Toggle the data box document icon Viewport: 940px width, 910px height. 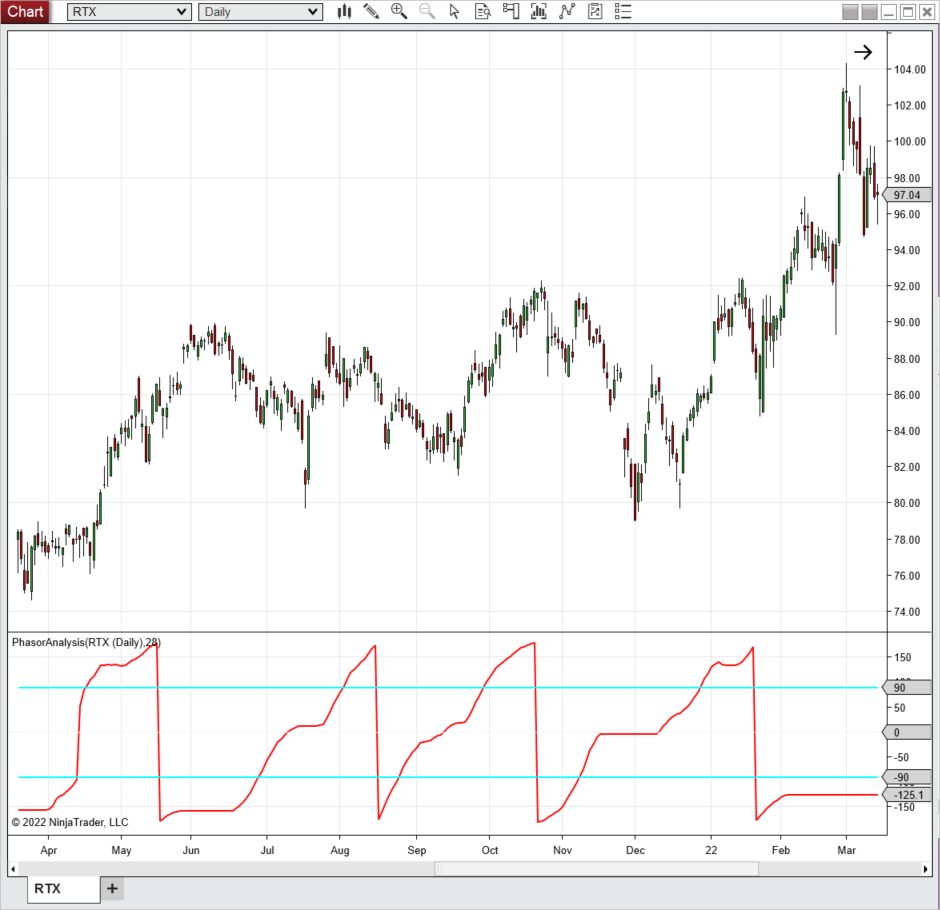click(x=483, y=12)
